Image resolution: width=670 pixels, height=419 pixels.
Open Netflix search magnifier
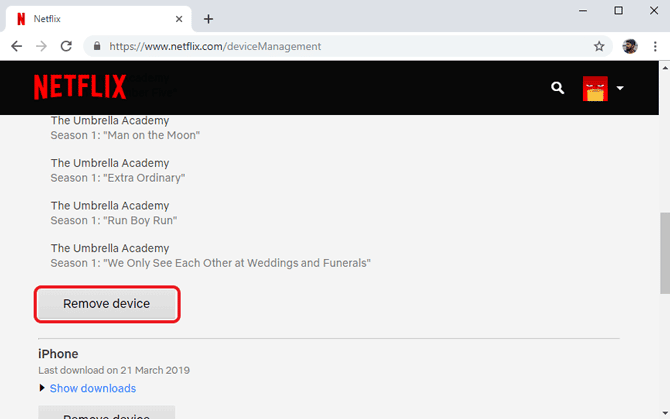tap(557, 88)
